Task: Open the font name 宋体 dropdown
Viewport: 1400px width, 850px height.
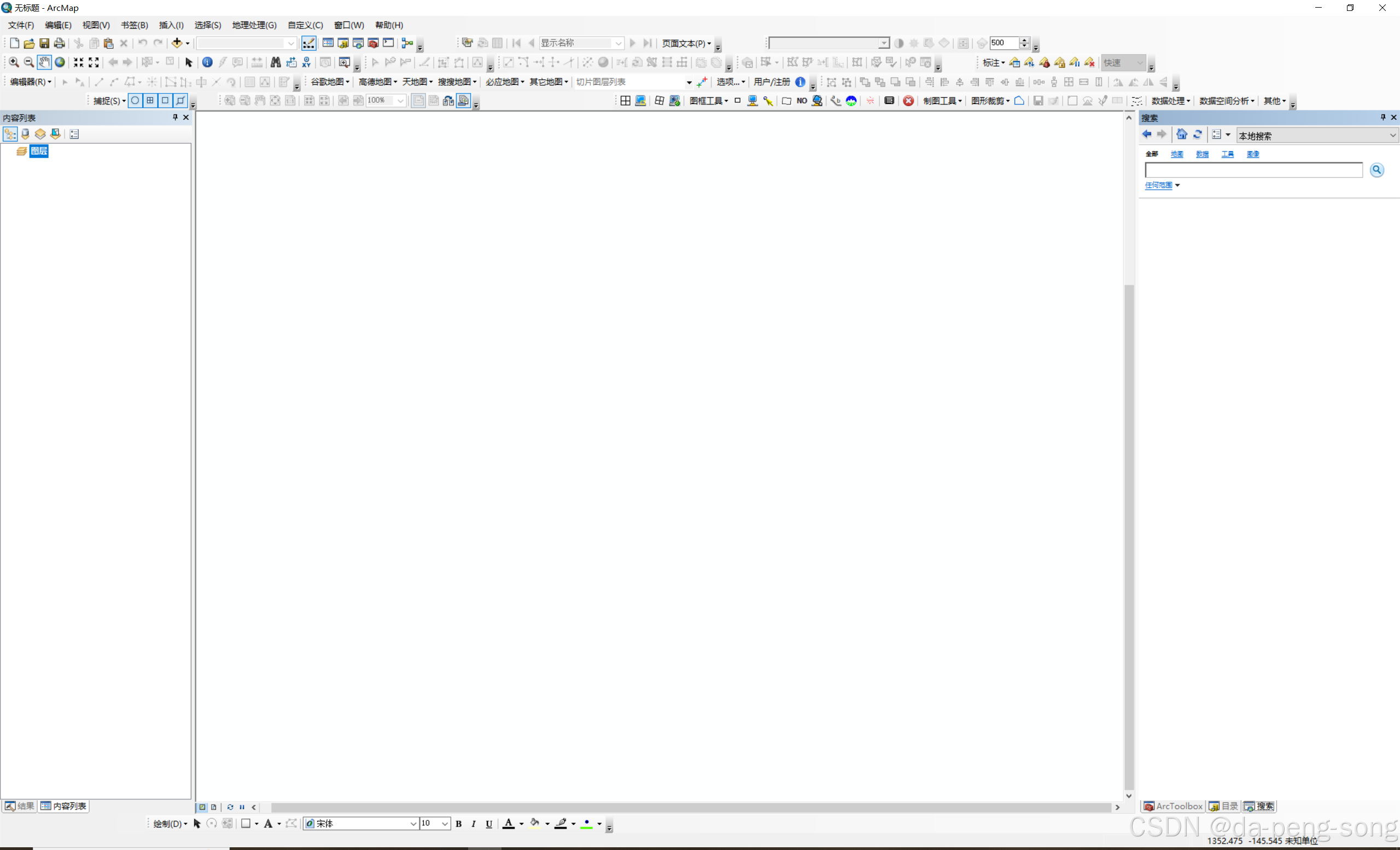Action: 413,824
